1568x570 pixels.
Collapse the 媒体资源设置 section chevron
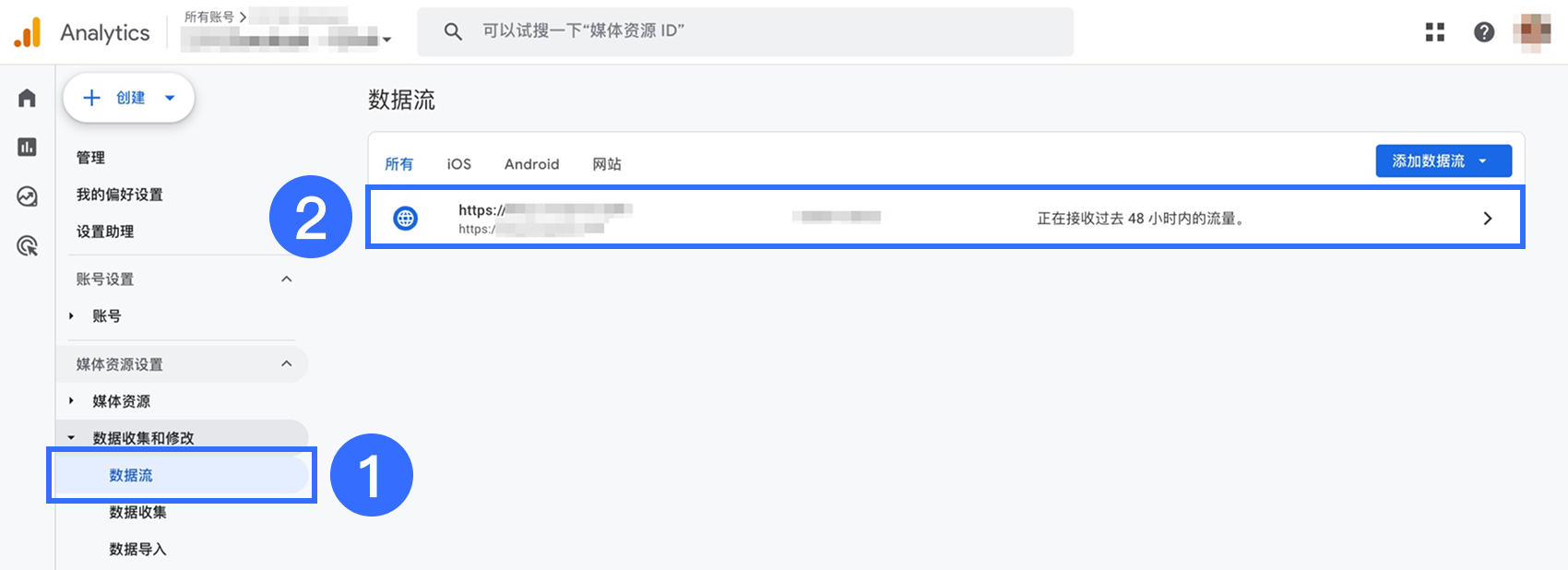pos(286,363)
